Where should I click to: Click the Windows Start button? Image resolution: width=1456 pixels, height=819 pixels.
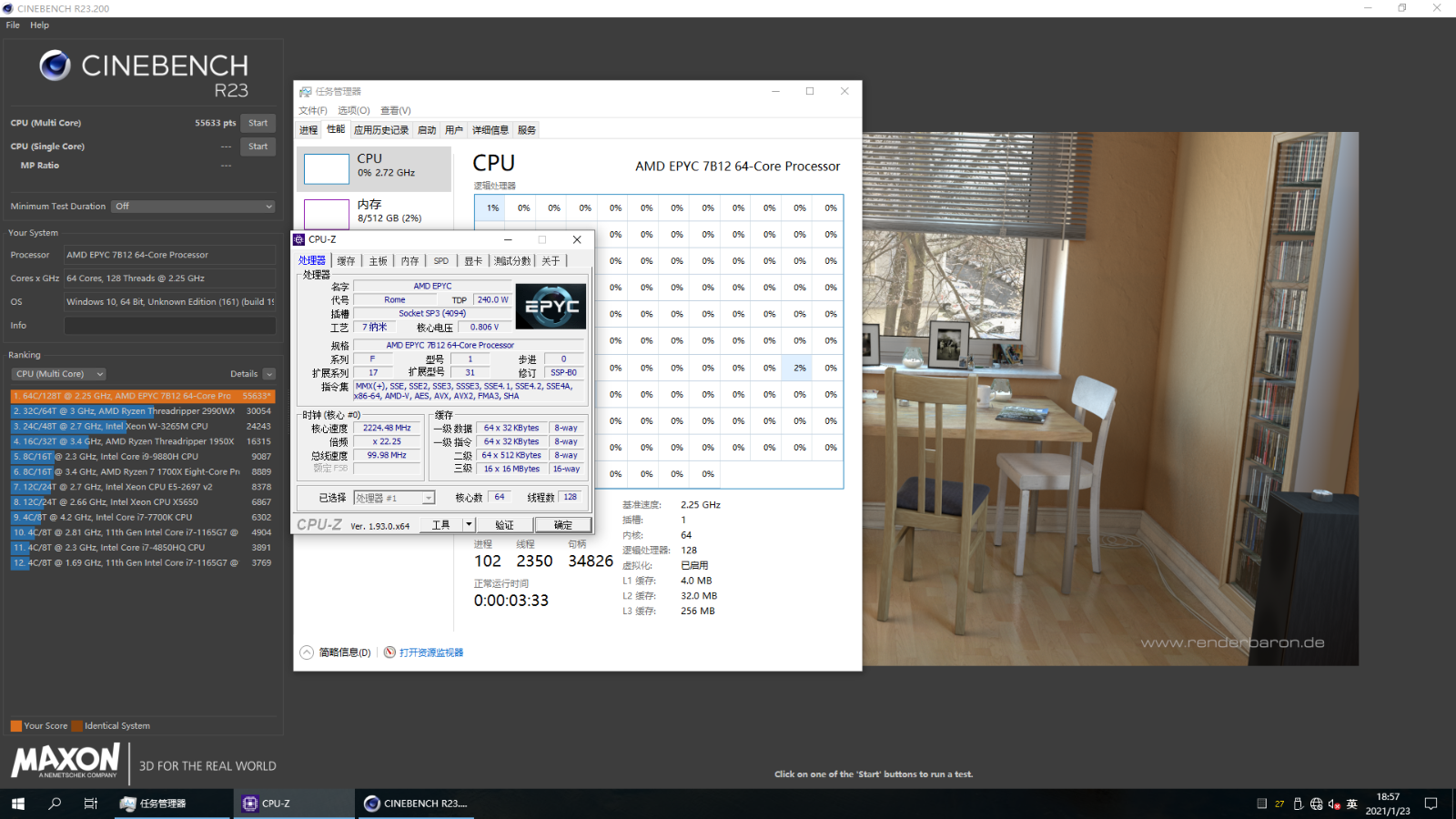tap(18, 804)
